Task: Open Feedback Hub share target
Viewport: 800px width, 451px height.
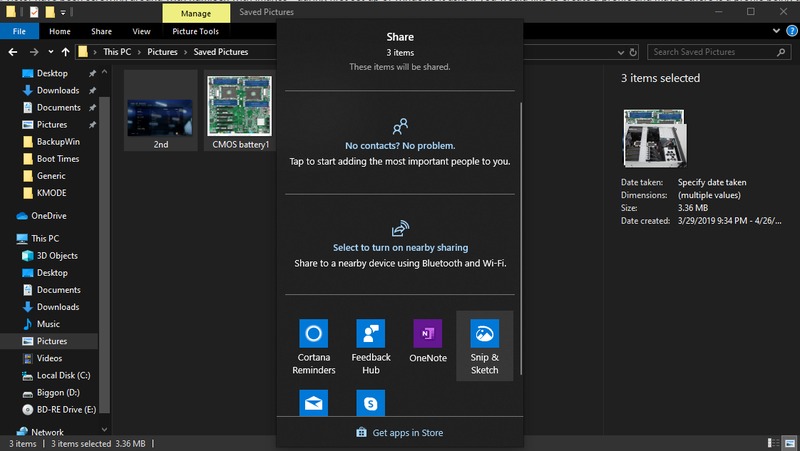Action: [371, 346]
